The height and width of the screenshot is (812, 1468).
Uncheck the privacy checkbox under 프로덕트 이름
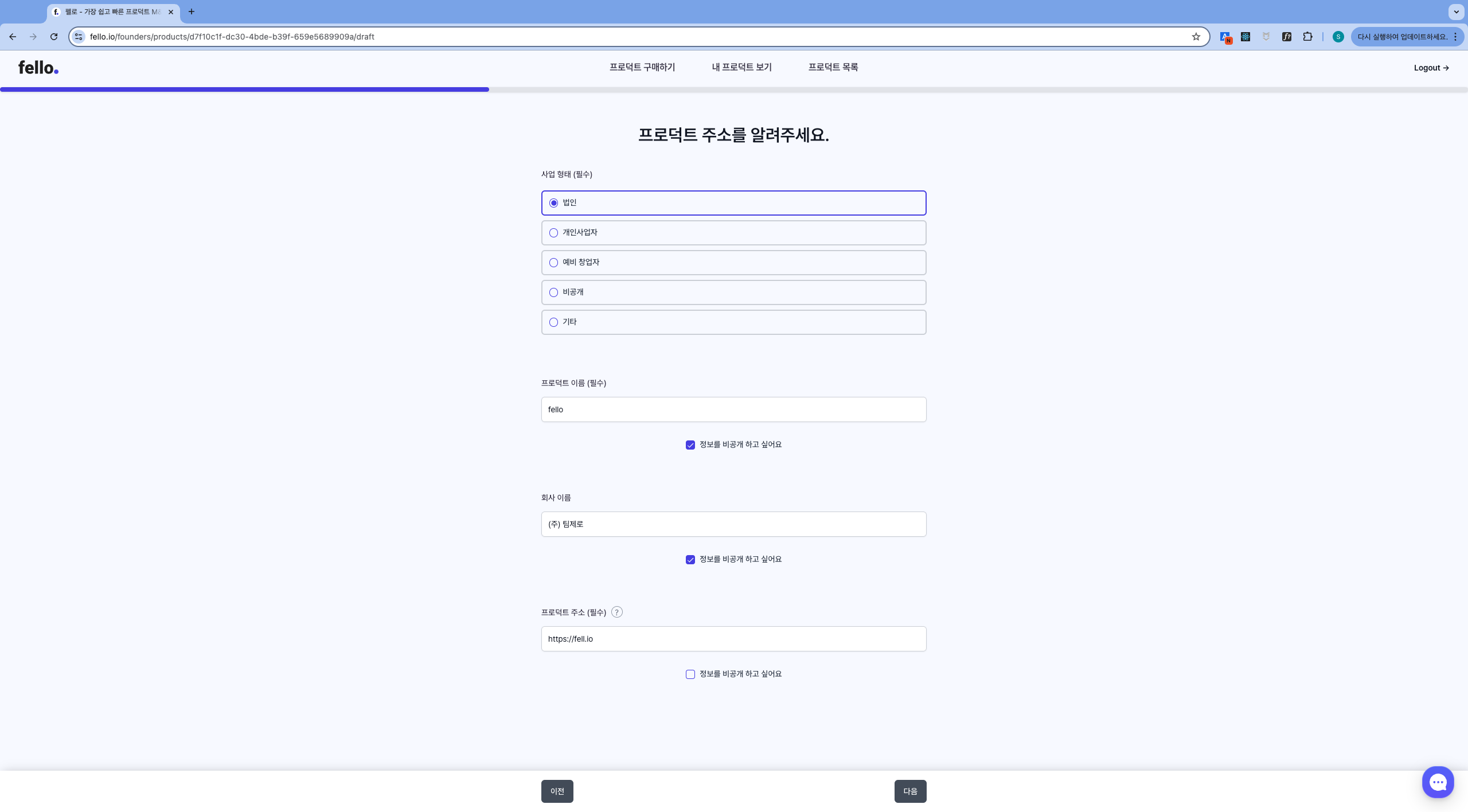pyautogui.click(x=690, y=445)
